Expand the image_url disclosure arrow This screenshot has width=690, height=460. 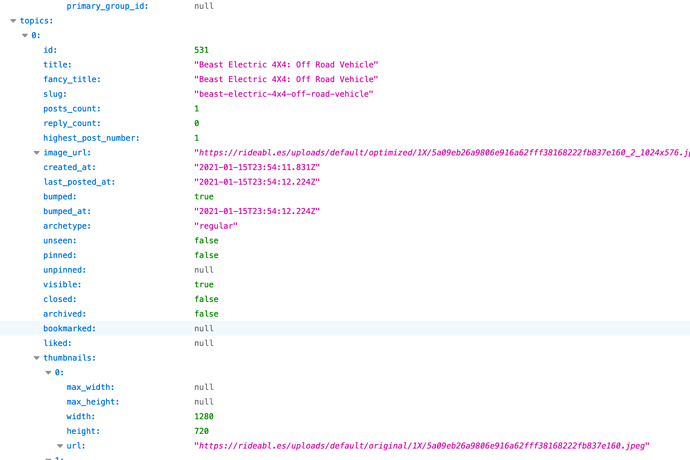(x=37, y=153)
